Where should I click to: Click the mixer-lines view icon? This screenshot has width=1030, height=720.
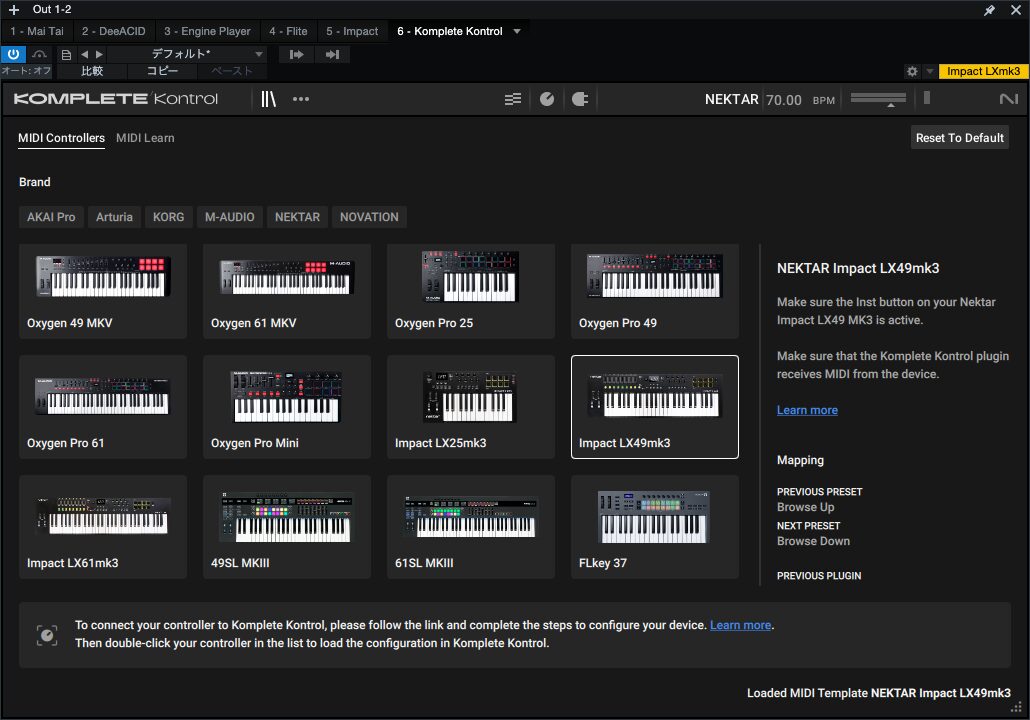(513, 99)
